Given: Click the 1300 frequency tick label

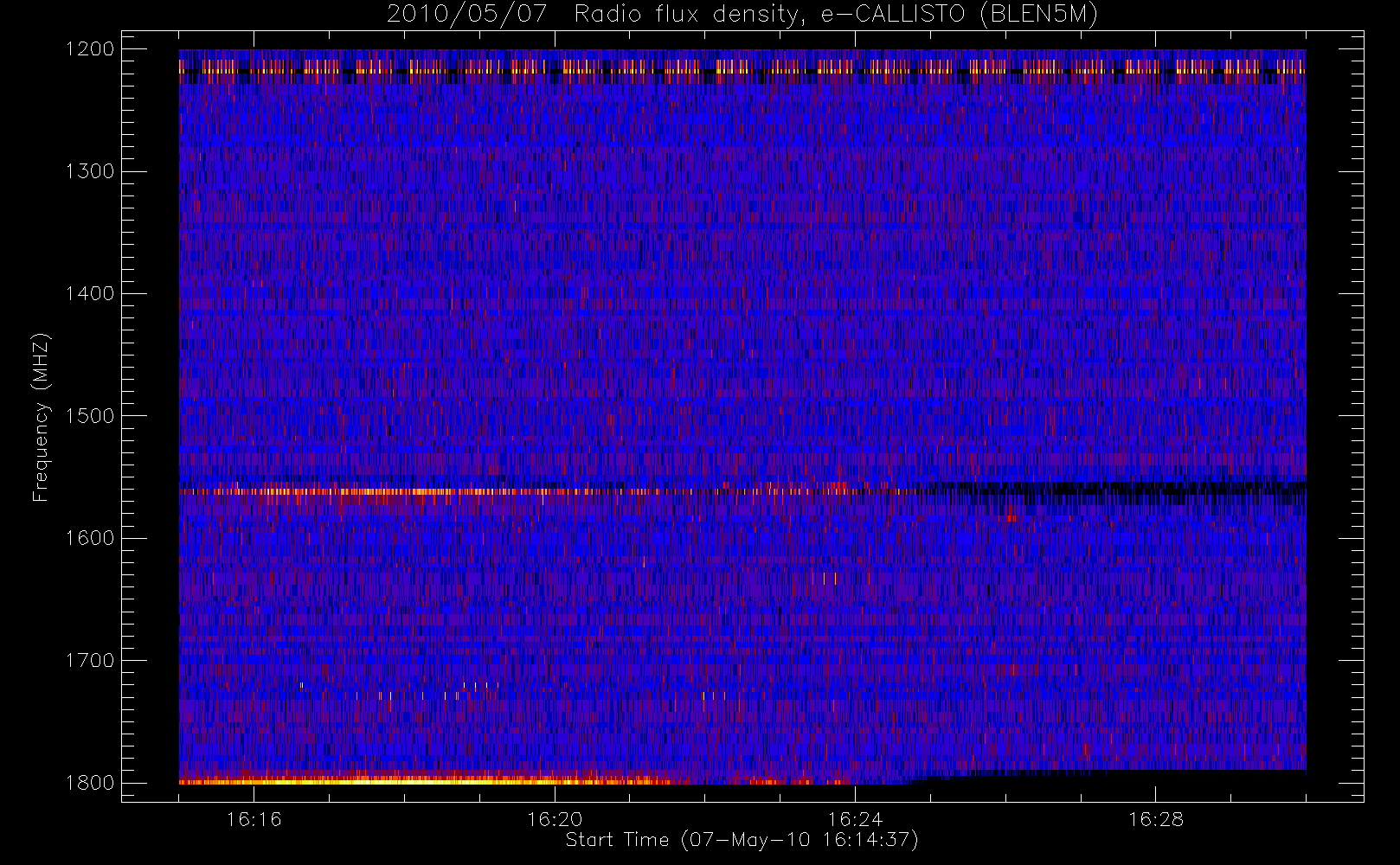Looking at the screenshot, I should (90, 171).
